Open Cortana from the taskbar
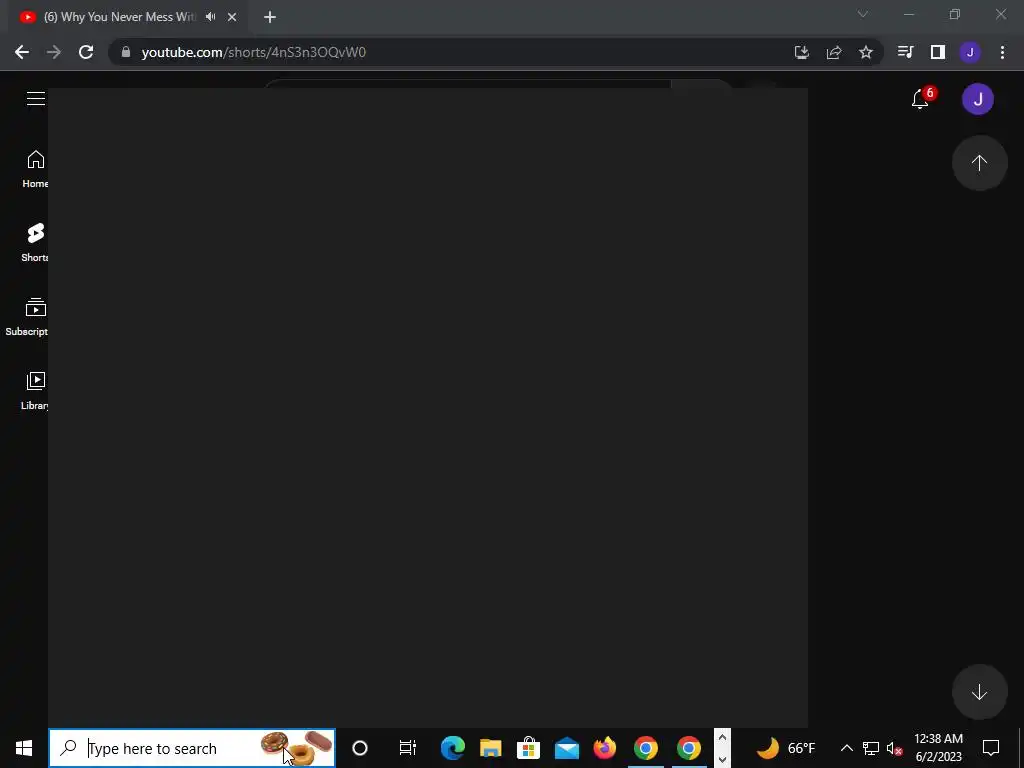1024x768 pixels. tap(360, 748)
